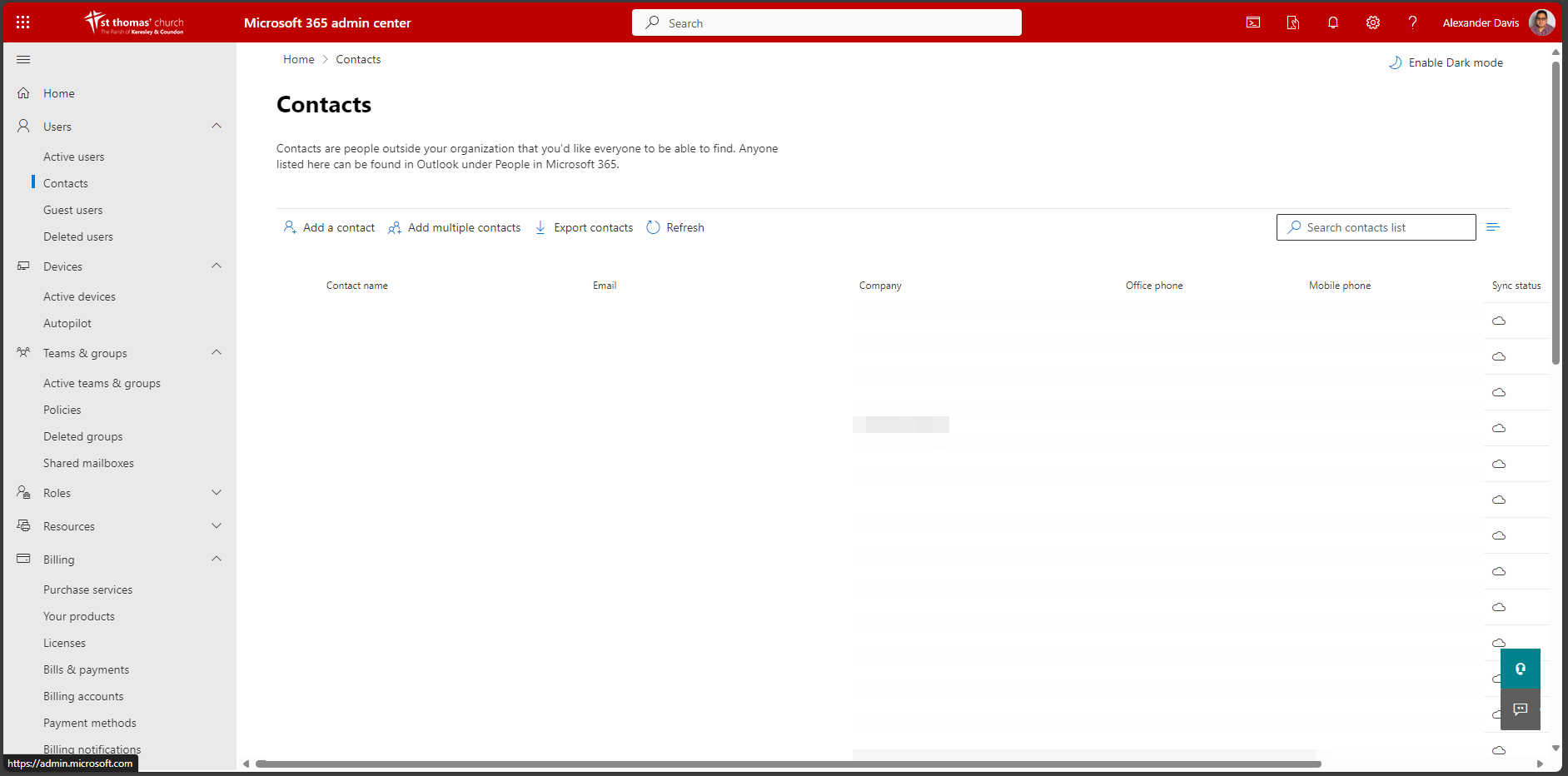Click the Billing card icon in sidebar
1568x776 pixels.
[23, 559]
